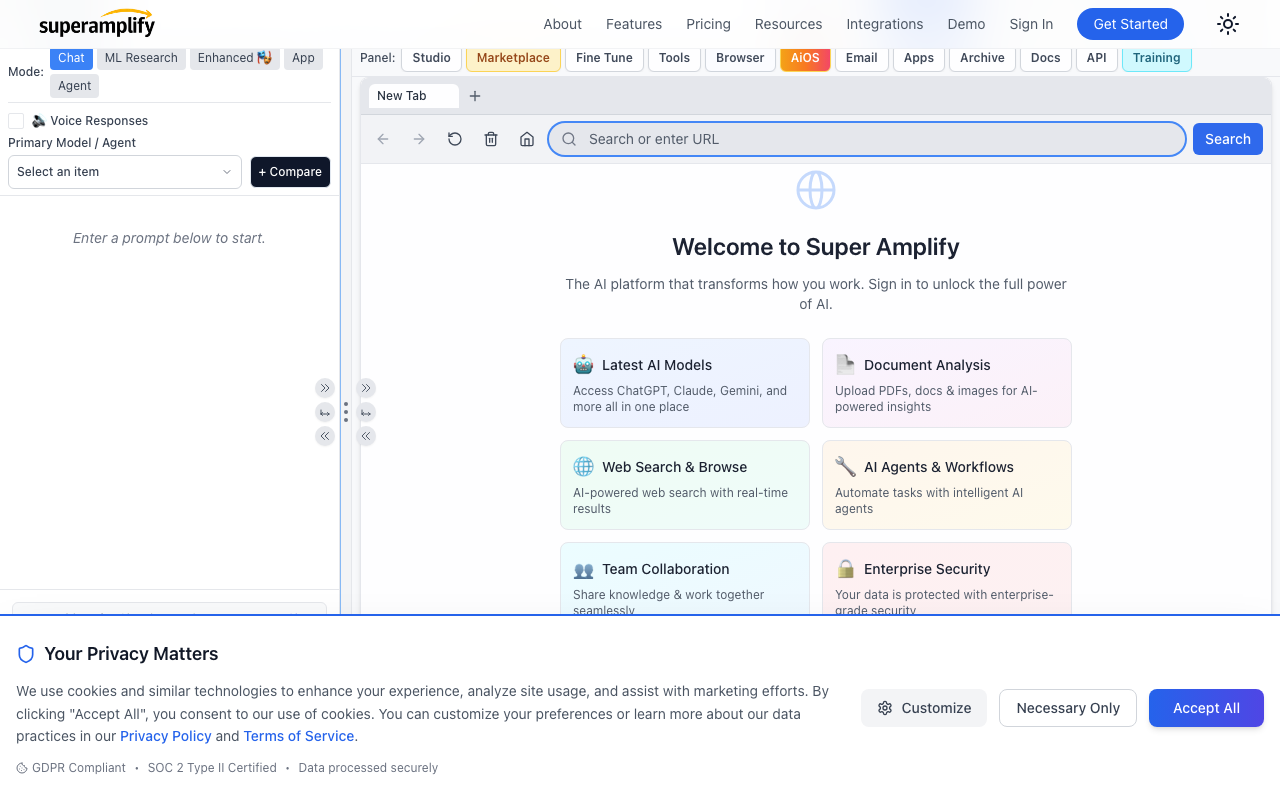Enable the Voice Responses checkbox

[x=16, y=121]
